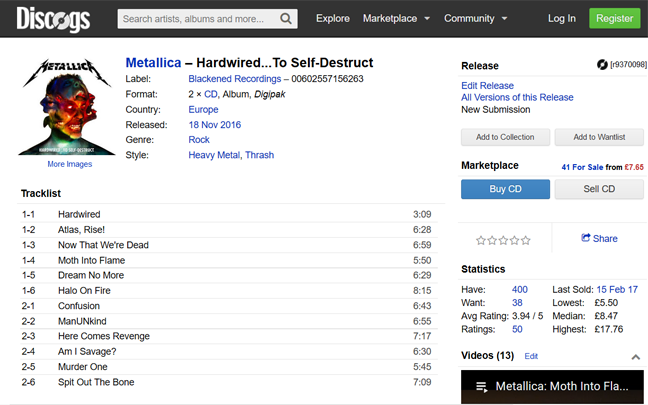Open the Discogs logo homepage
This screenshot has width=648, height=405.
click(53, 19)
